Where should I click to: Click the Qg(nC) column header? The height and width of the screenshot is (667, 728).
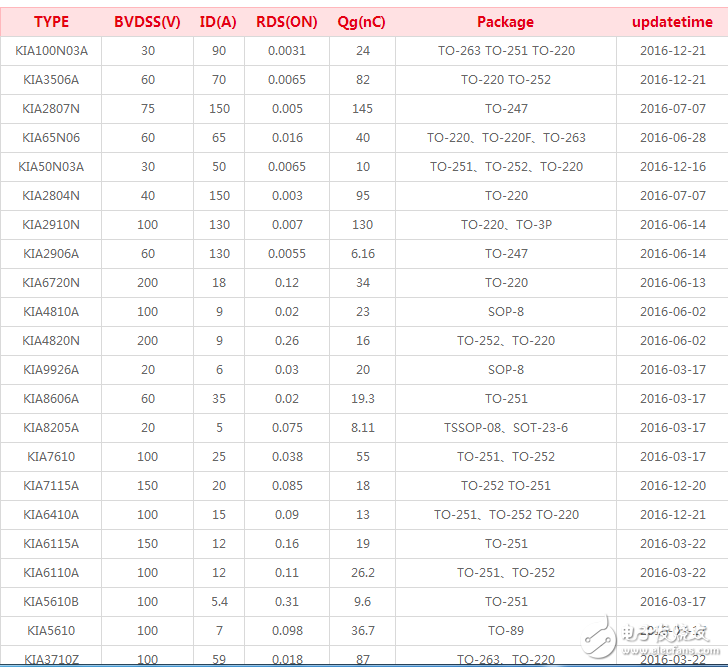pos(362,22)
